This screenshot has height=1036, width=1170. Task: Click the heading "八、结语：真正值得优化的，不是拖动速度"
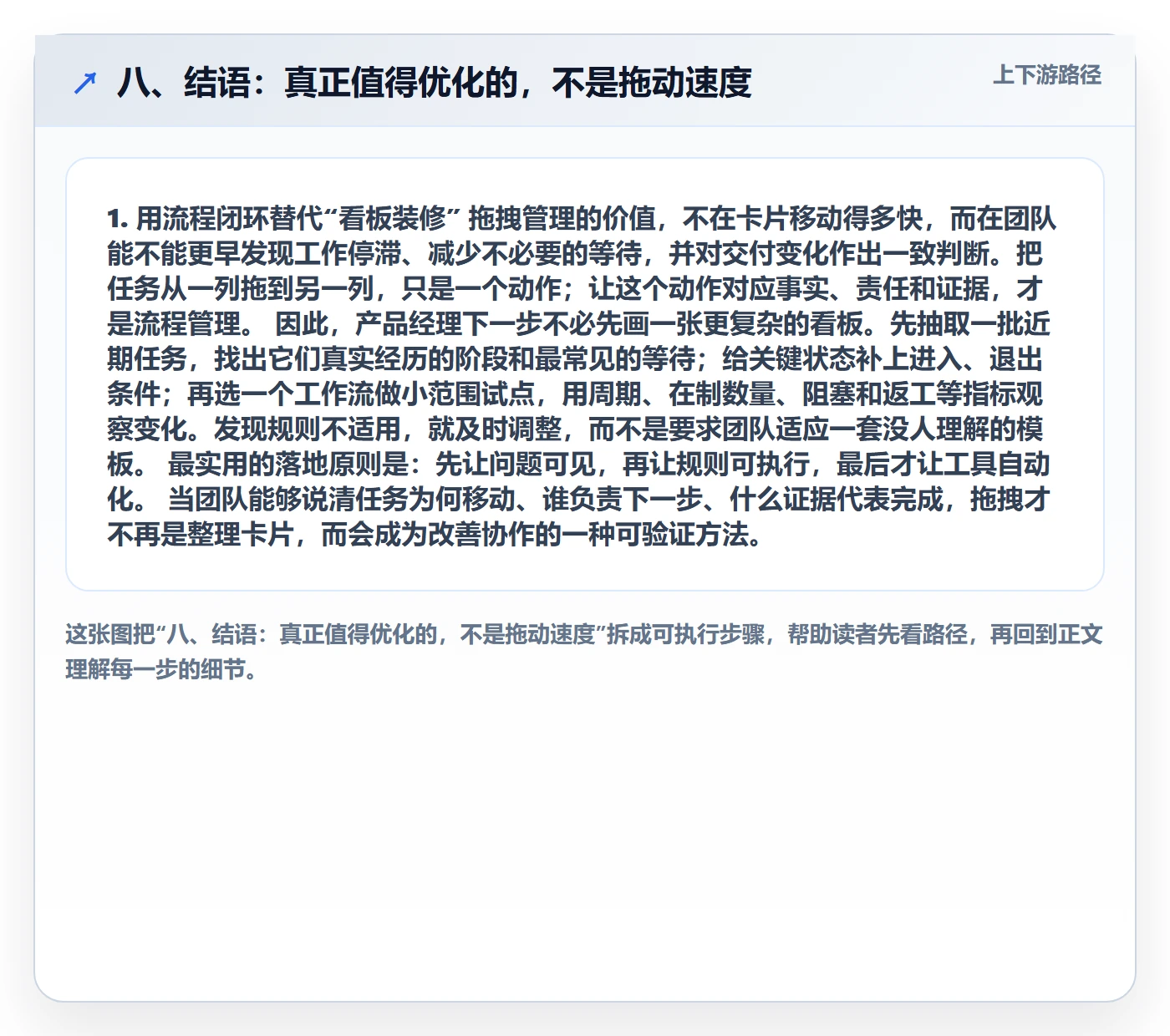pos(434,83)
